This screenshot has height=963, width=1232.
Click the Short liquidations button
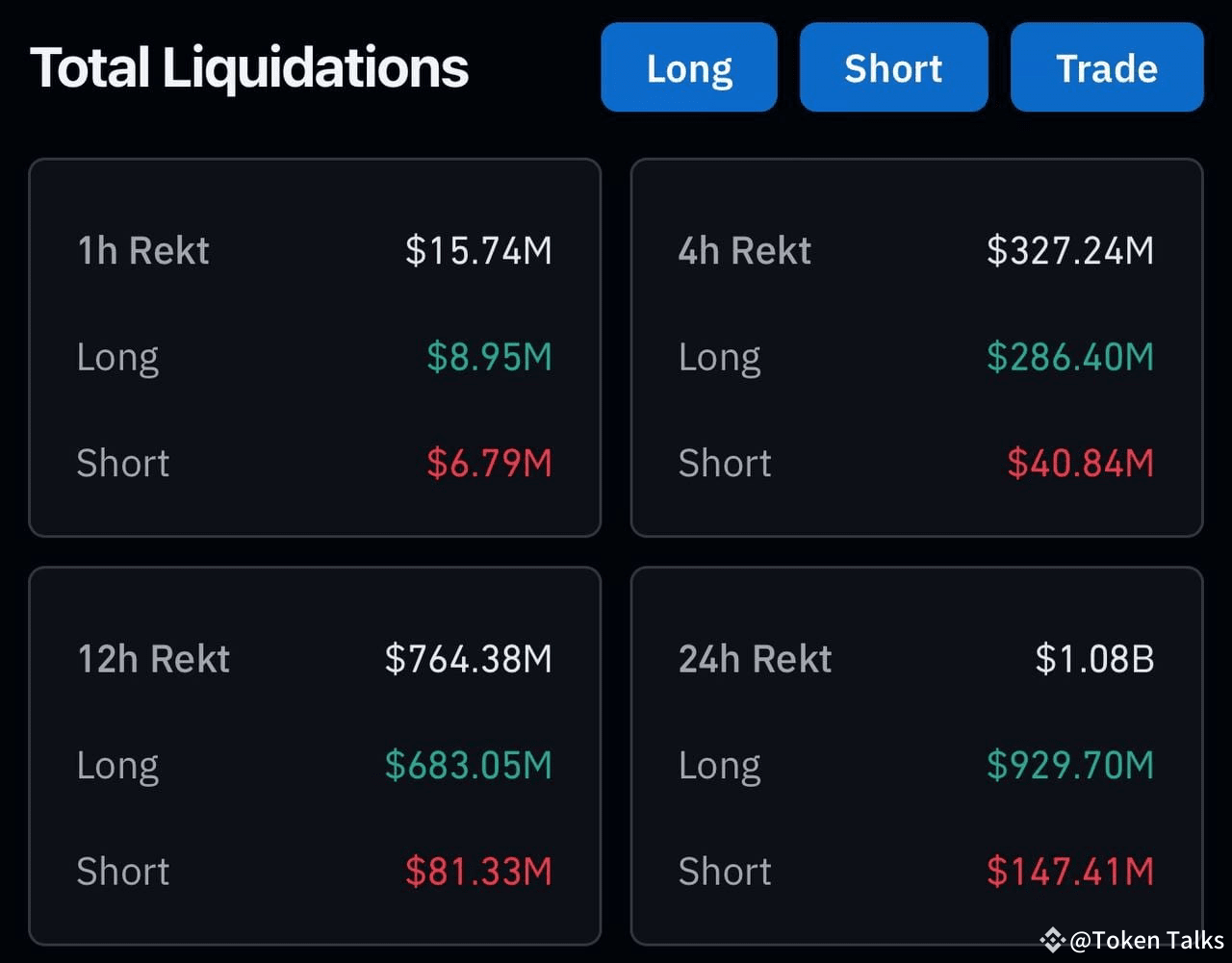click(893, 67)
